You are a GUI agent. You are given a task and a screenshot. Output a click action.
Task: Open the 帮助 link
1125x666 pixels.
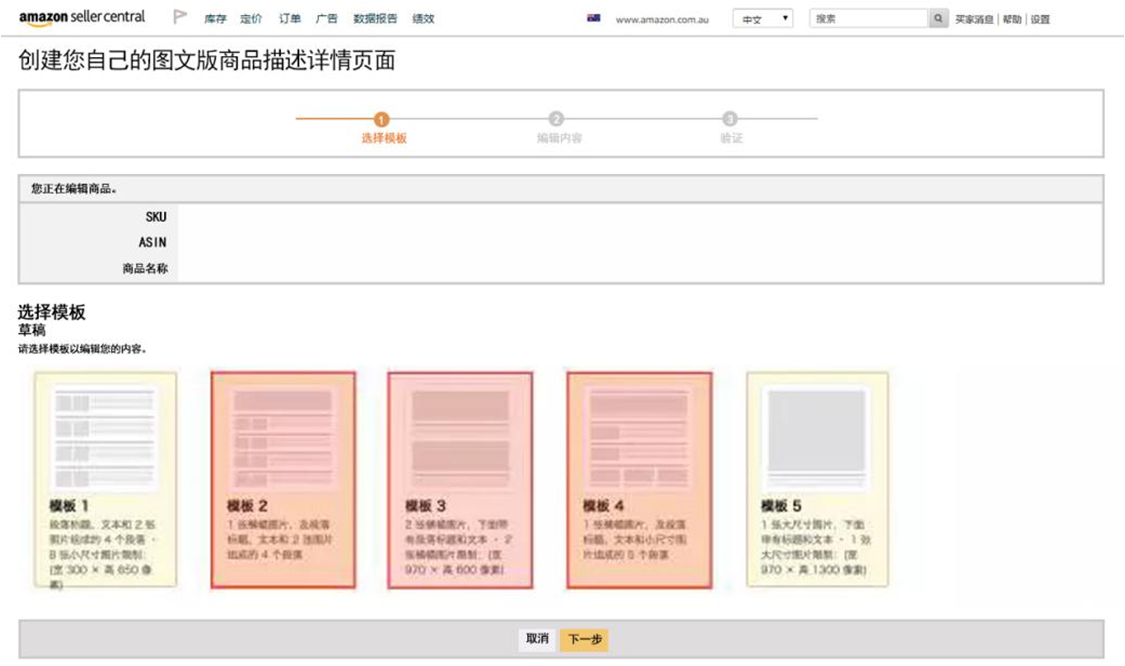pos(1012,19)
